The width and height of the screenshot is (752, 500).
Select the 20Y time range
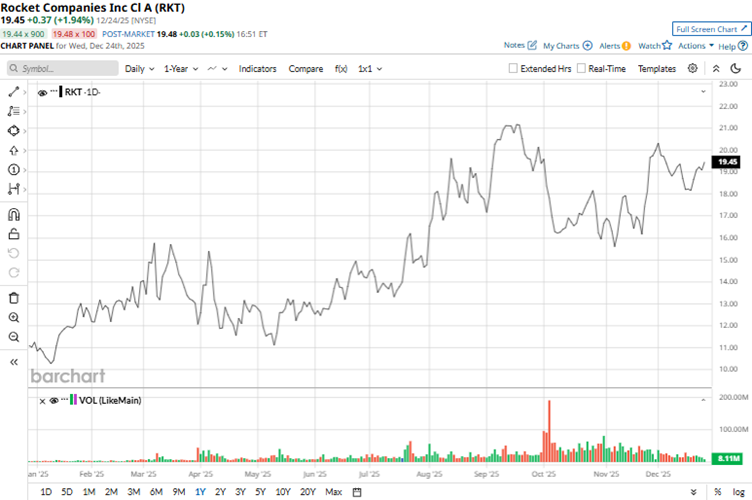[x=308, y=492]
